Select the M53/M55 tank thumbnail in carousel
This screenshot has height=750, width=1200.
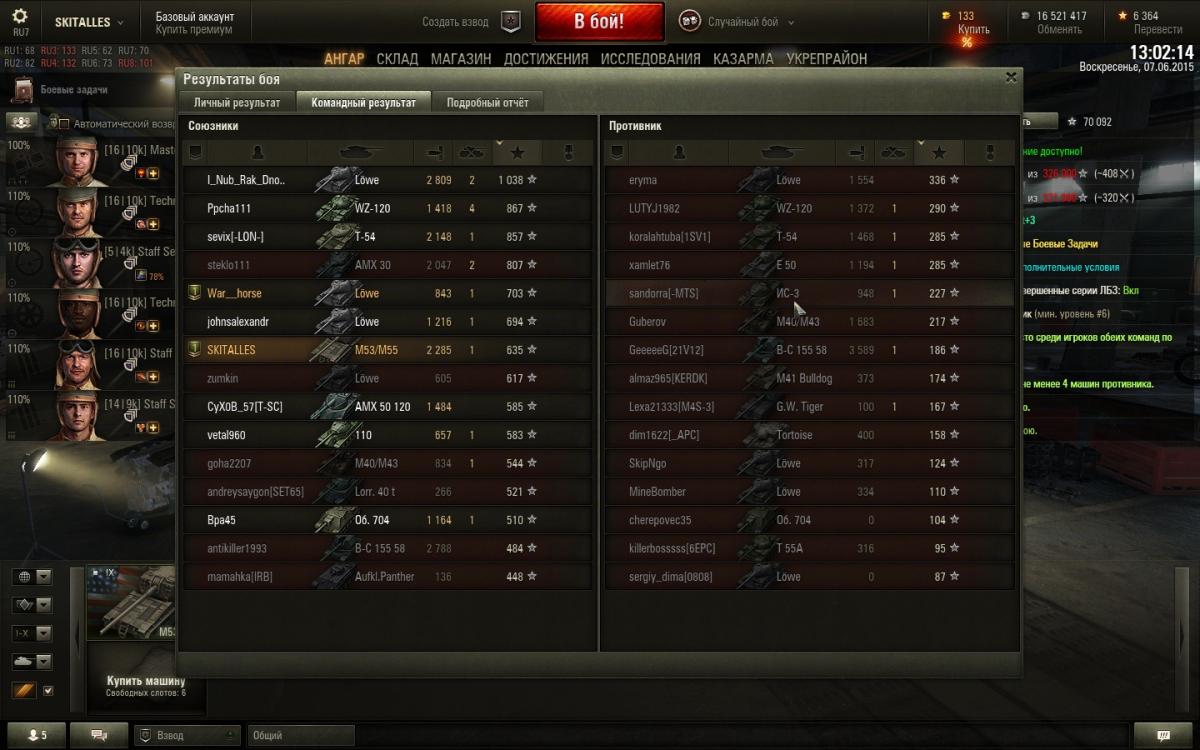coord(132,602)
